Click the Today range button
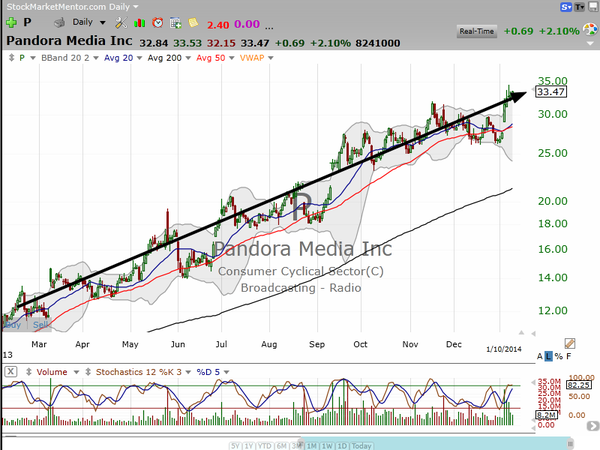The width and height of the screenshot is (600, 450). point(361,446)
